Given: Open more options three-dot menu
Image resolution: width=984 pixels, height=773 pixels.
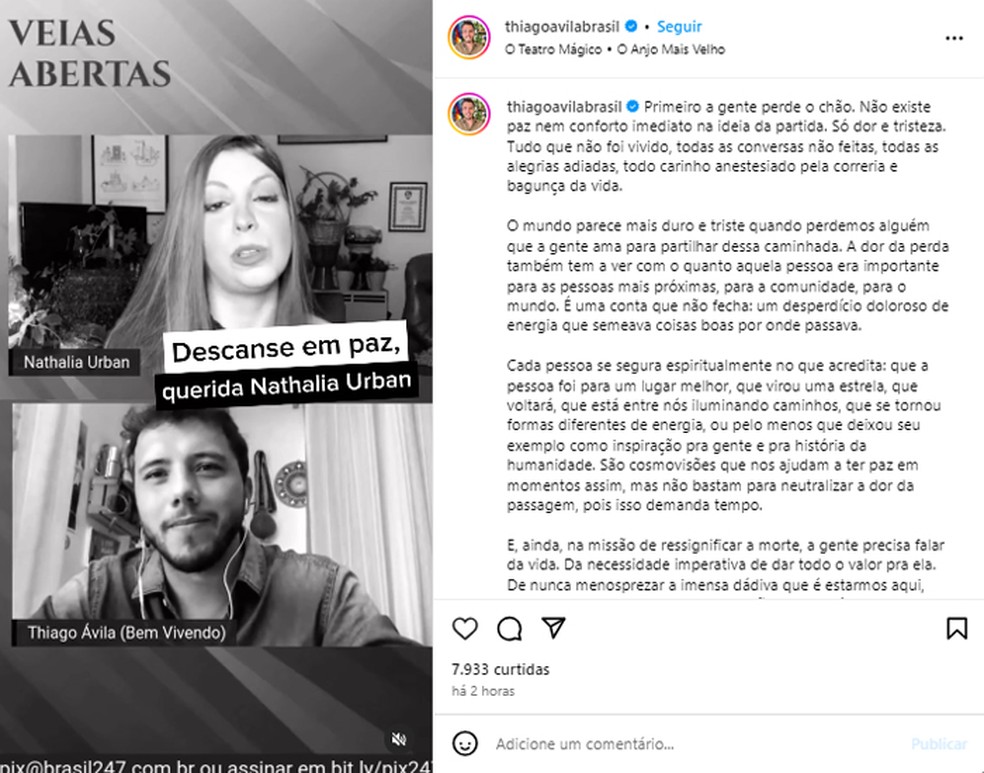Looking at the screenshot, I should pyautogui.click(x=954, y=38).
